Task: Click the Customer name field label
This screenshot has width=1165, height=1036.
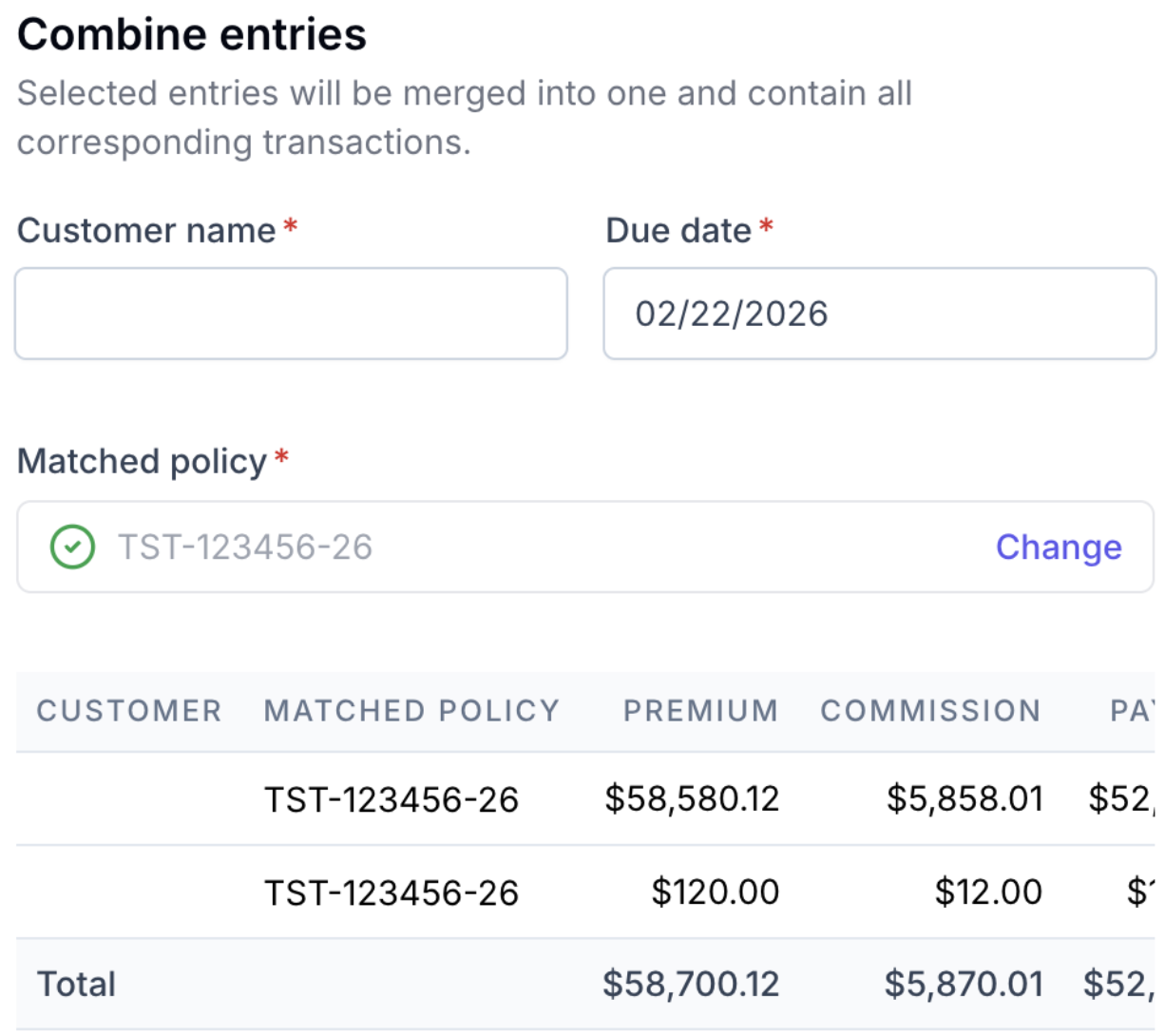Action: [x=146, y=231]
